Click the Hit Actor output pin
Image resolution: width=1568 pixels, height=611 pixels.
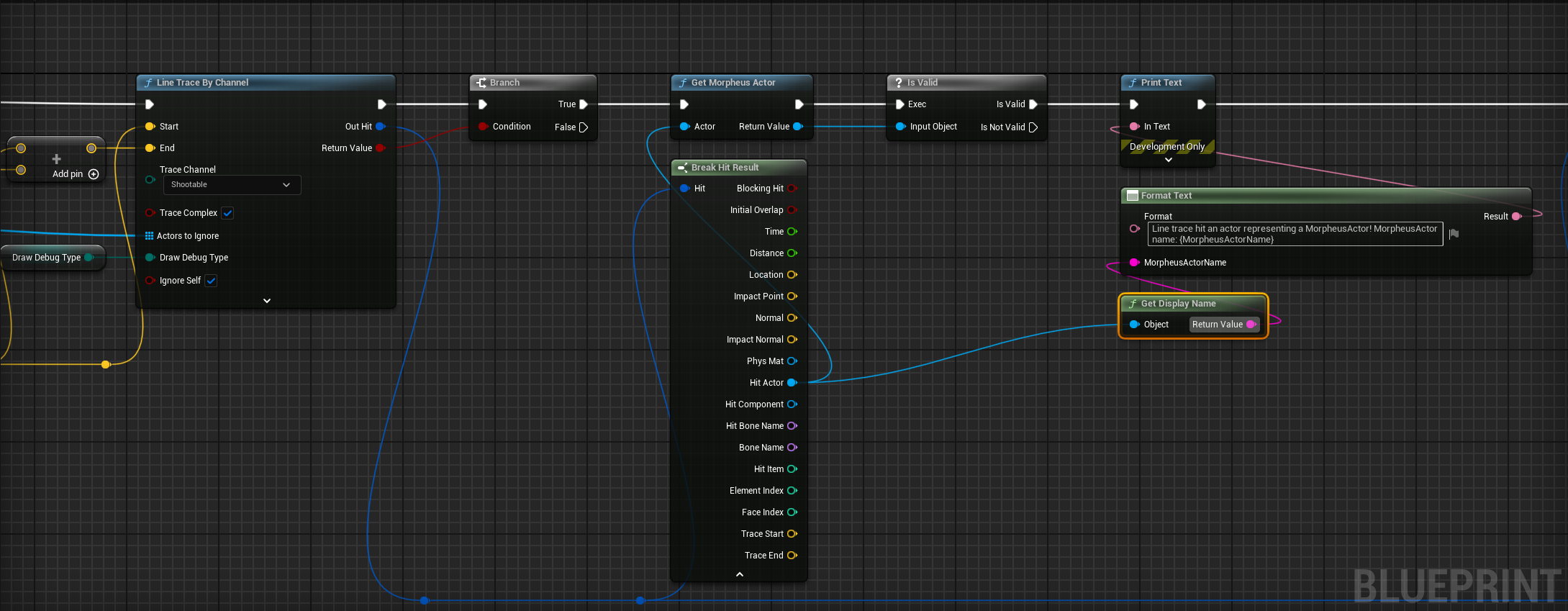pyautogui.click(x=792, y=383)
